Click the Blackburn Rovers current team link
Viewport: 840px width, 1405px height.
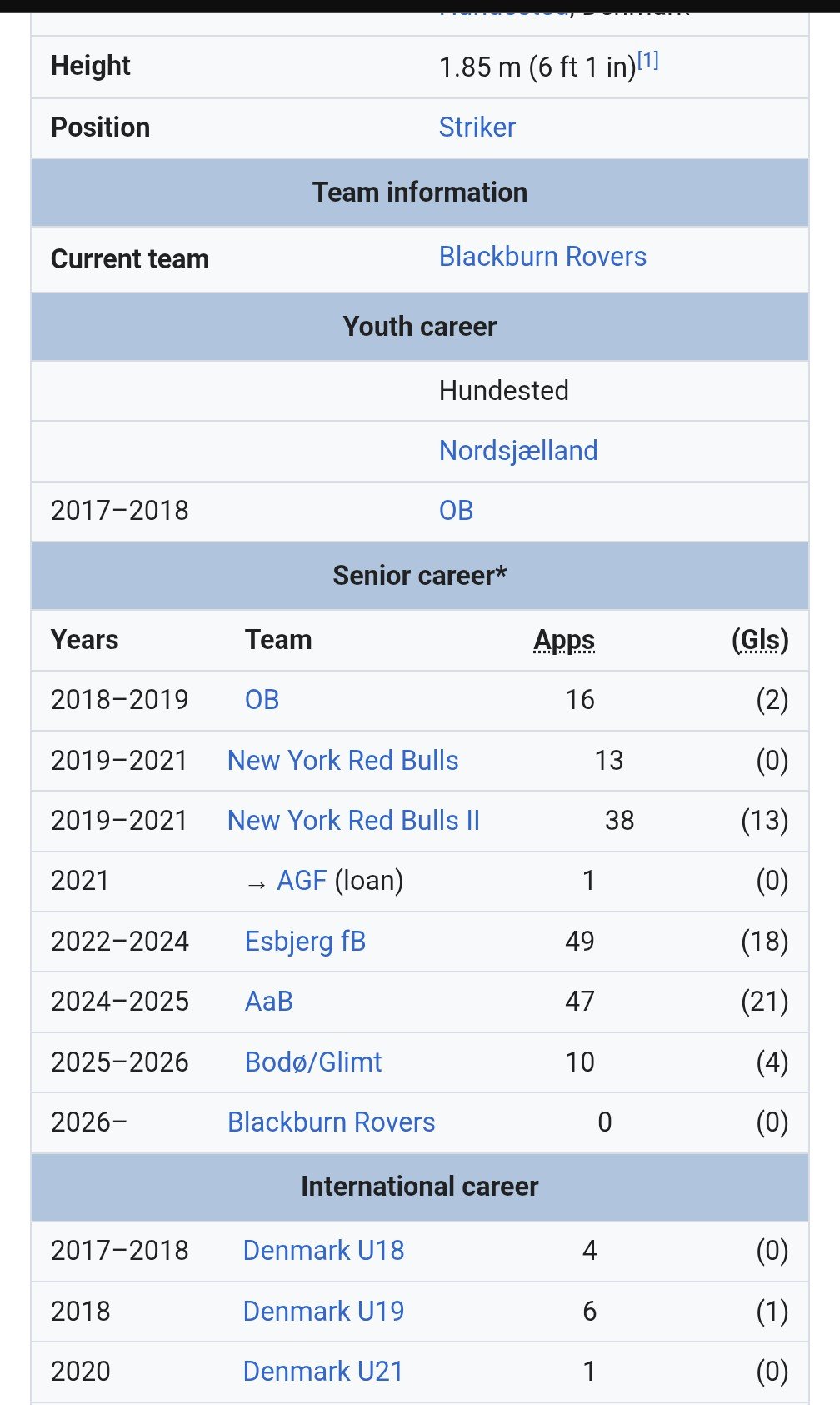tap(542, 257)
